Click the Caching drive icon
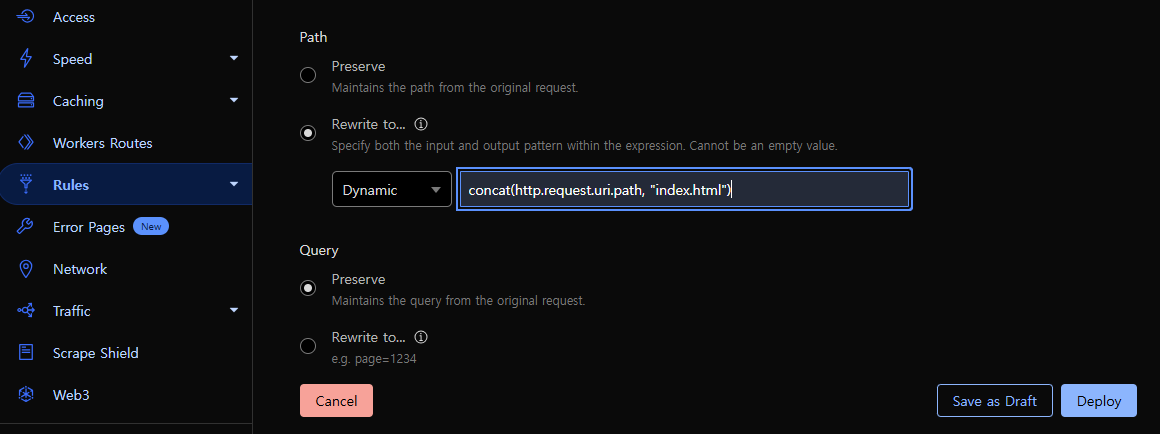This screenshot has width=1160, height=434. point(26,101)
